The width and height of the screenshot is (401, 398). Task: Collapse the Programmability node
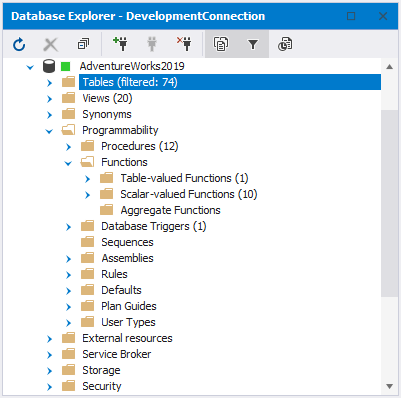pos(49,131)
